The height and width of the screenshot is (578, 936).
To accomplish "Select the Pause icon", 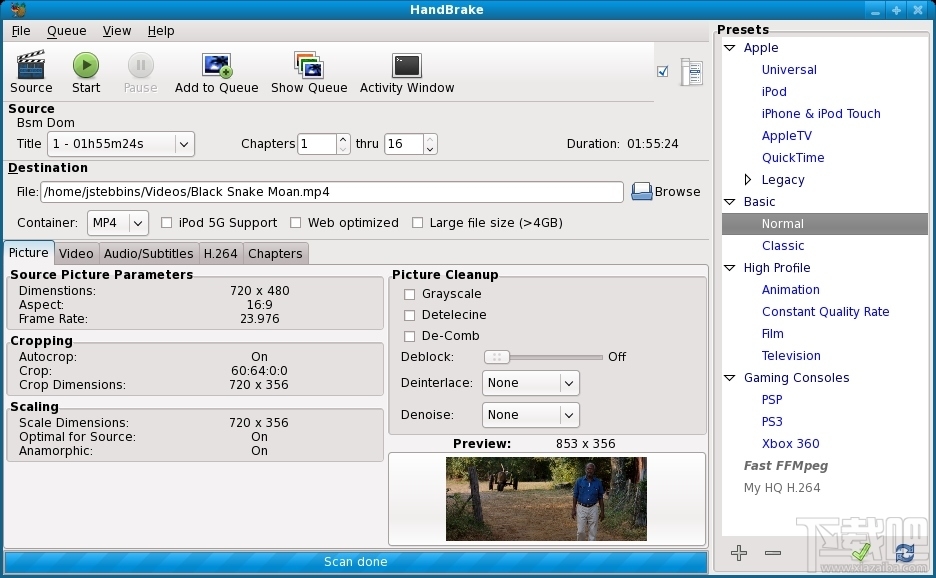I will pyautogui.click(x=140, y=70).
